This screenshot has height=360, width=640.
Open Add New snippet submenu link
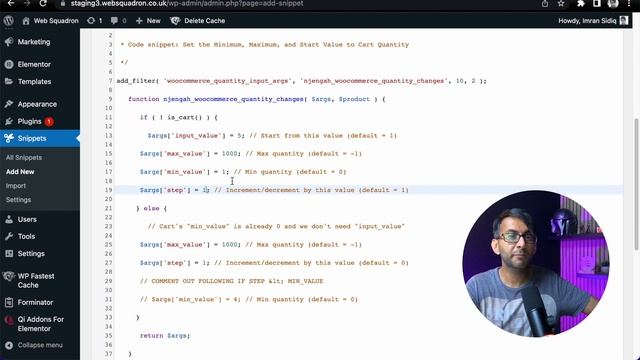(x=20, y=172)
